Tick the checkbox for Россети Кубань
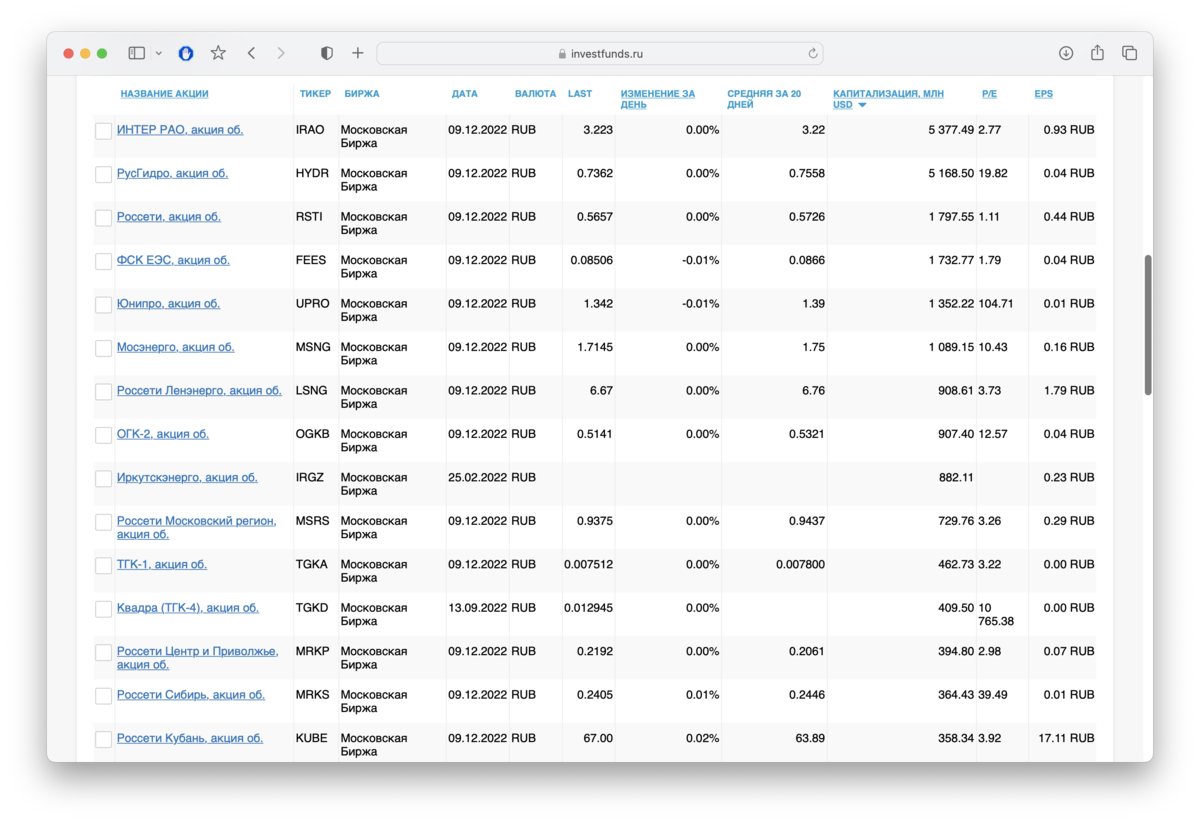Image resolution: width=1200 pixels, height=824 pixels. click(x=103, y=740)
